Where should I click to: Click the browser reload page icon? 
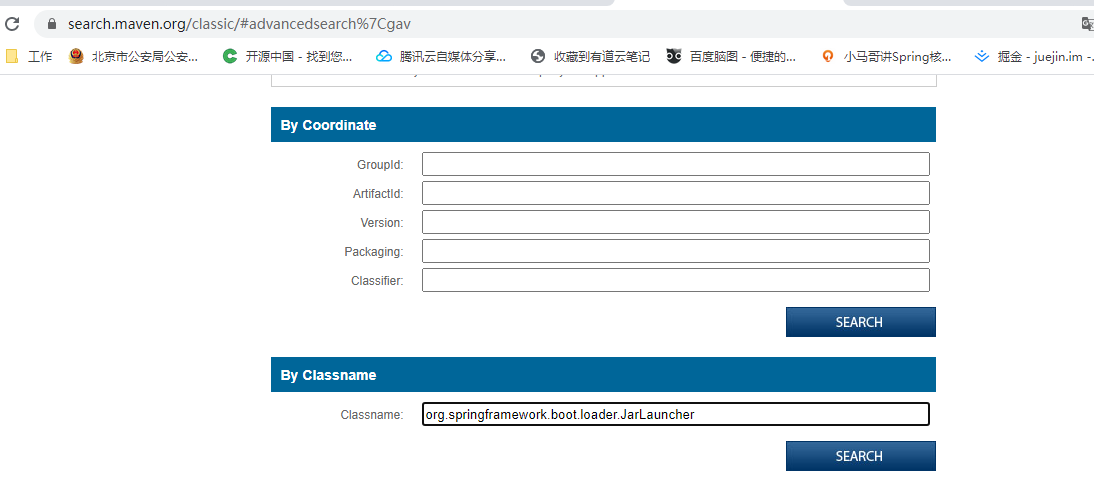click(x=12, y=23)
